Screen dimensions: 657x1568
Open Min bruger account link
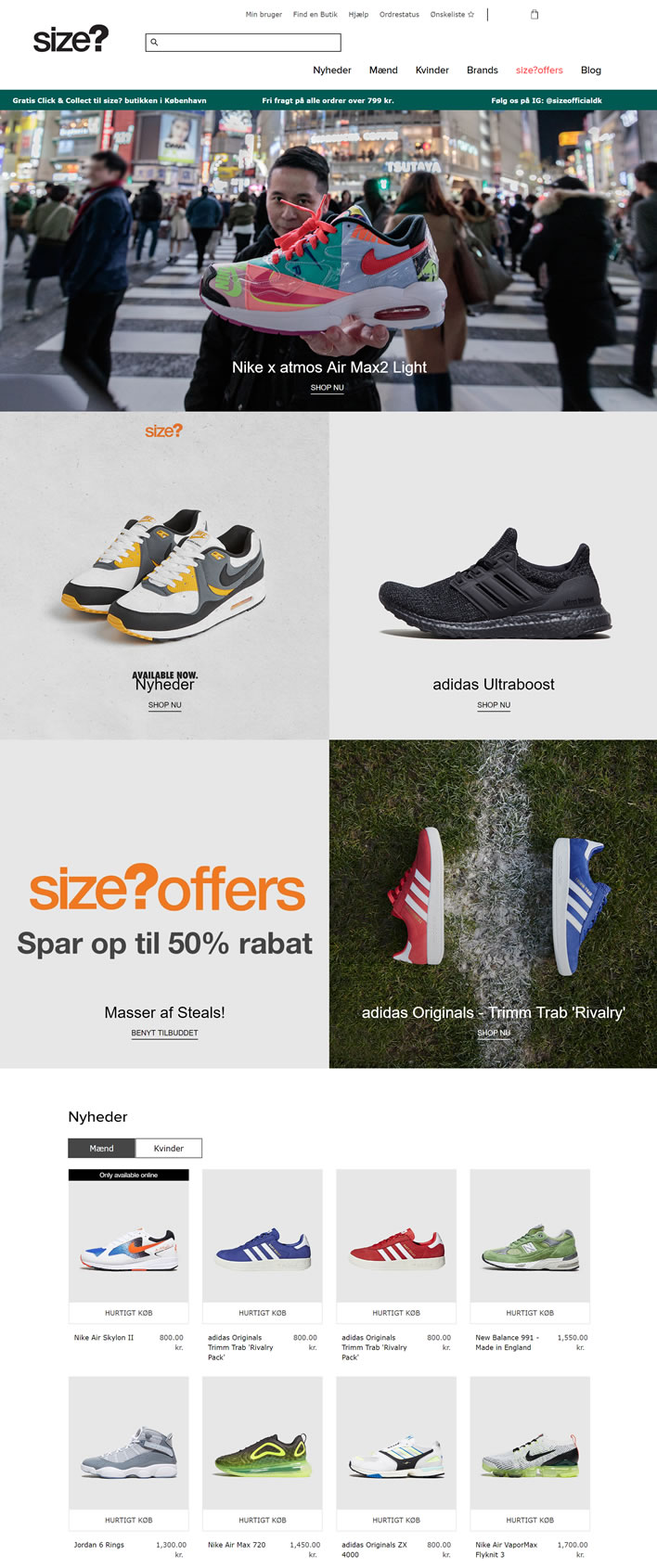tap(264, 15)
